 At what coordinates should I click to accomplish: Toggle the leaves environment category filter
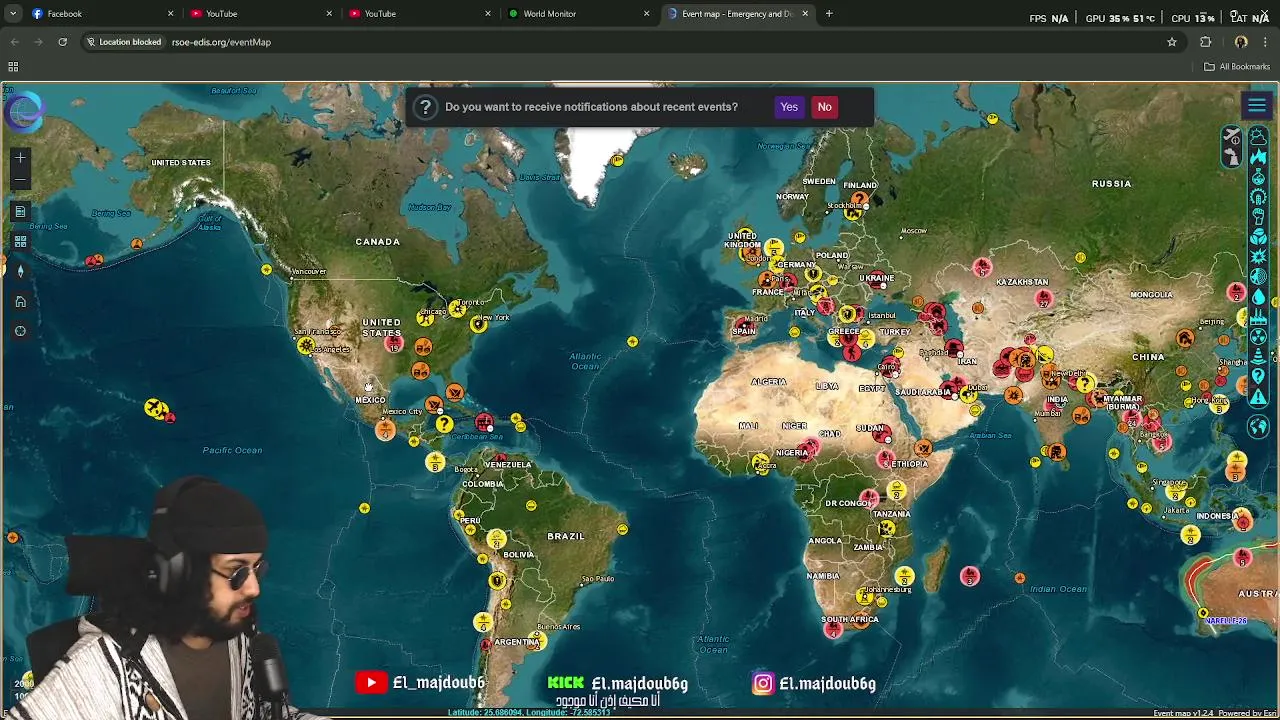(1259, 235)
